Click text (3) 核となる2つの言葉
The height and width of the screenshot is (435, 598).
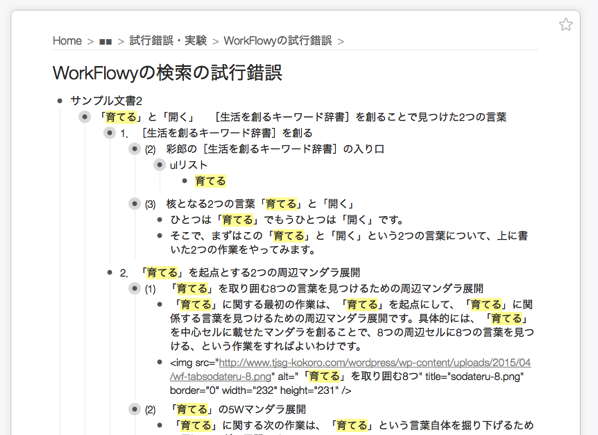pos(250,204)
